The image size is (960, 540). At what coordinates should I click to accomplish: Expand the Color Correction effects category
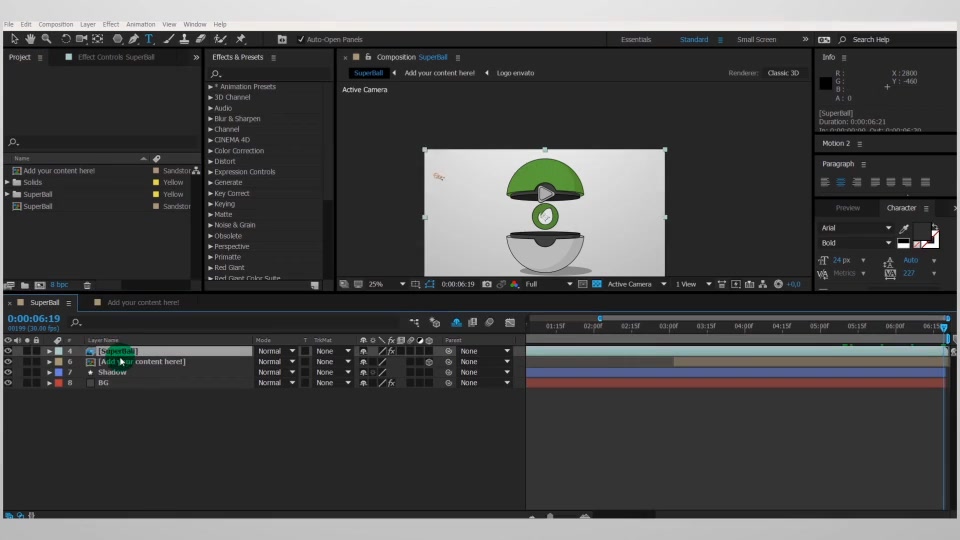pos(211,151)
